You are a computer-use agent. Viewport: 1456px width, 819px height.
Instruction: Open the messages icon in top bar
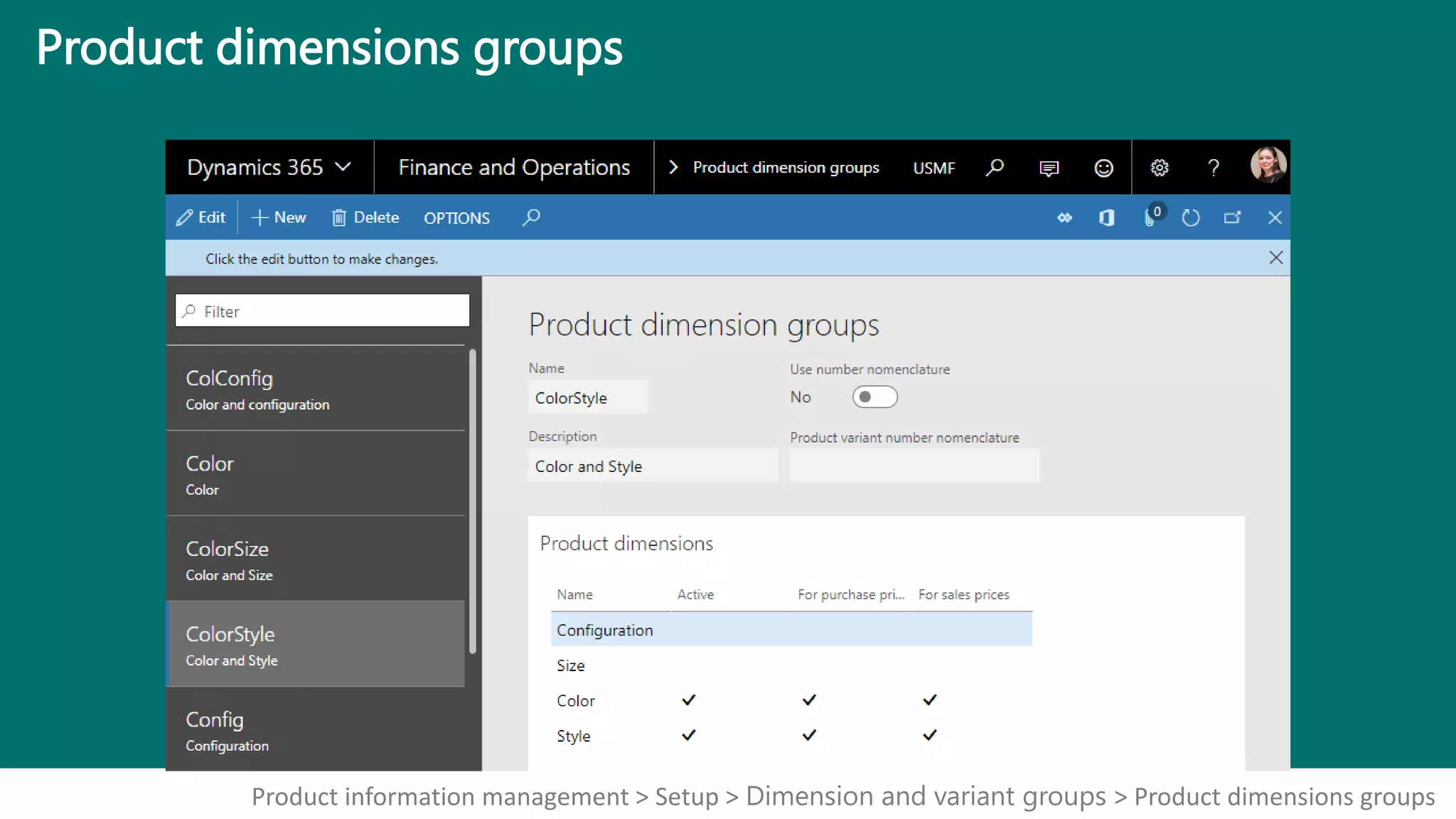click(x=1049, y=168)
